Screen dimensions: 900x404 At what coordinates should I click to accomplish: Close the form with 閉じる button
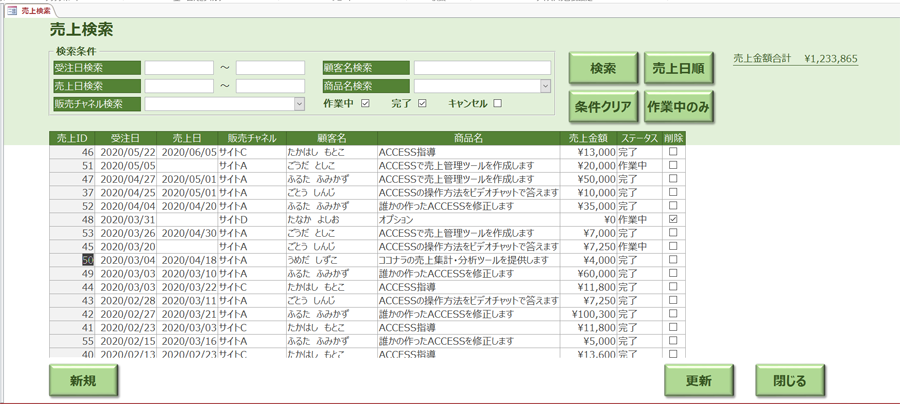[789, 380]
